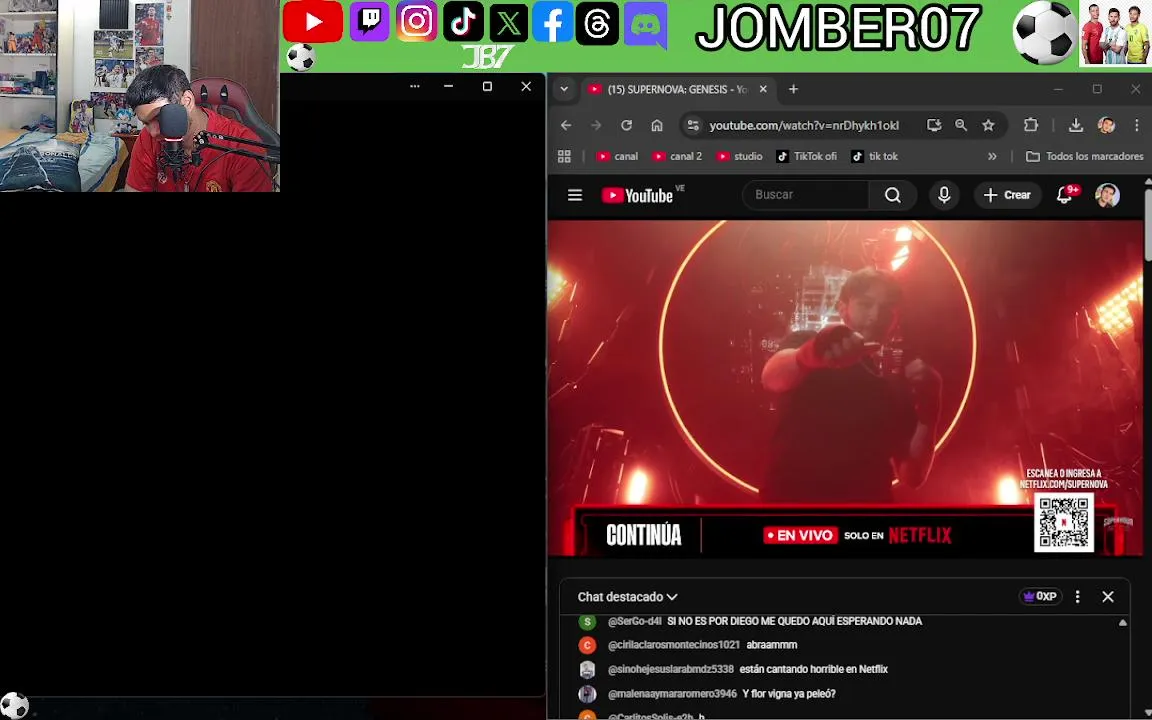1152x720 pixels.
Task: Reload the YouTube page
Action: click(x=626, y=126)
